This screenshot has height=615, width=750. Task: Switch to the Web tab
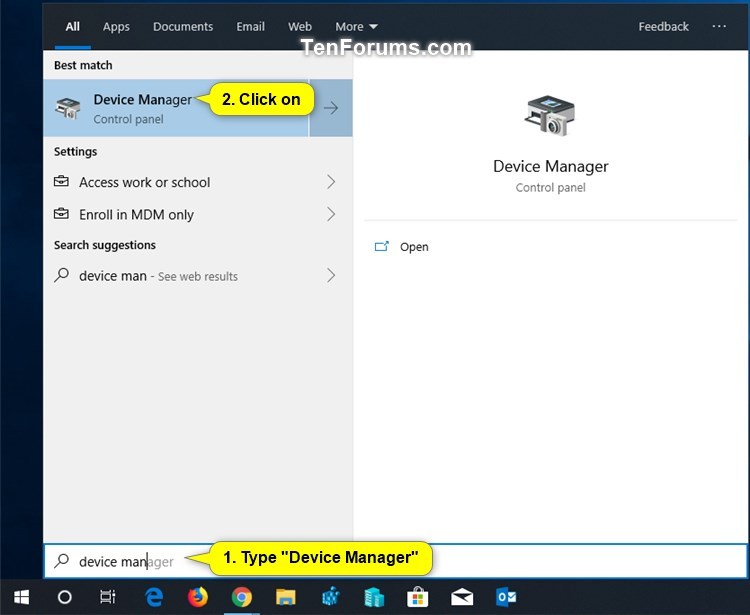tap(300, 26)
